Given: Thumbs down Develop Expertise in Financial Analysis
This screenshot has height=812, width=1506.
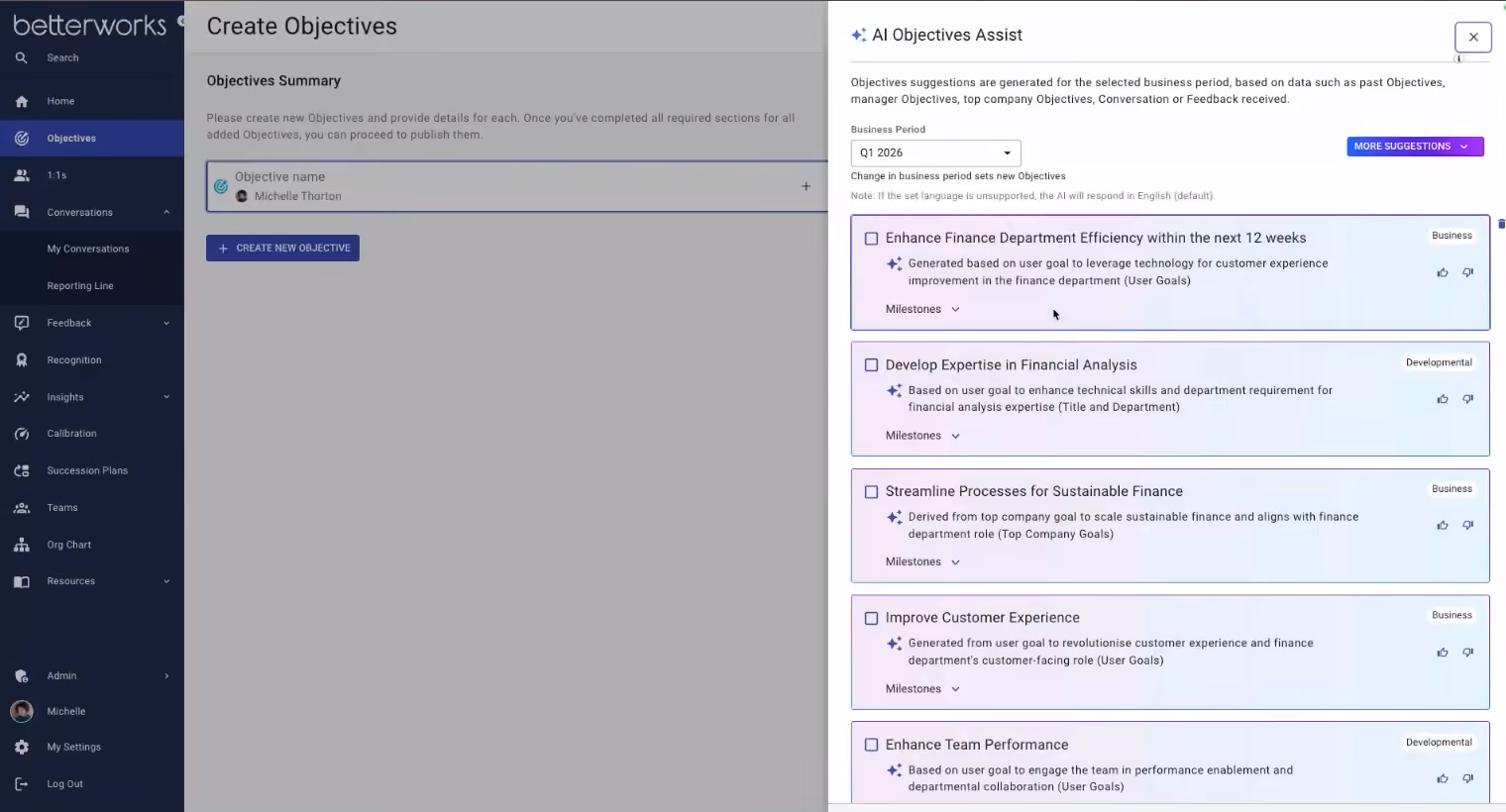Looking at the screenshot, I should 1468,399.
